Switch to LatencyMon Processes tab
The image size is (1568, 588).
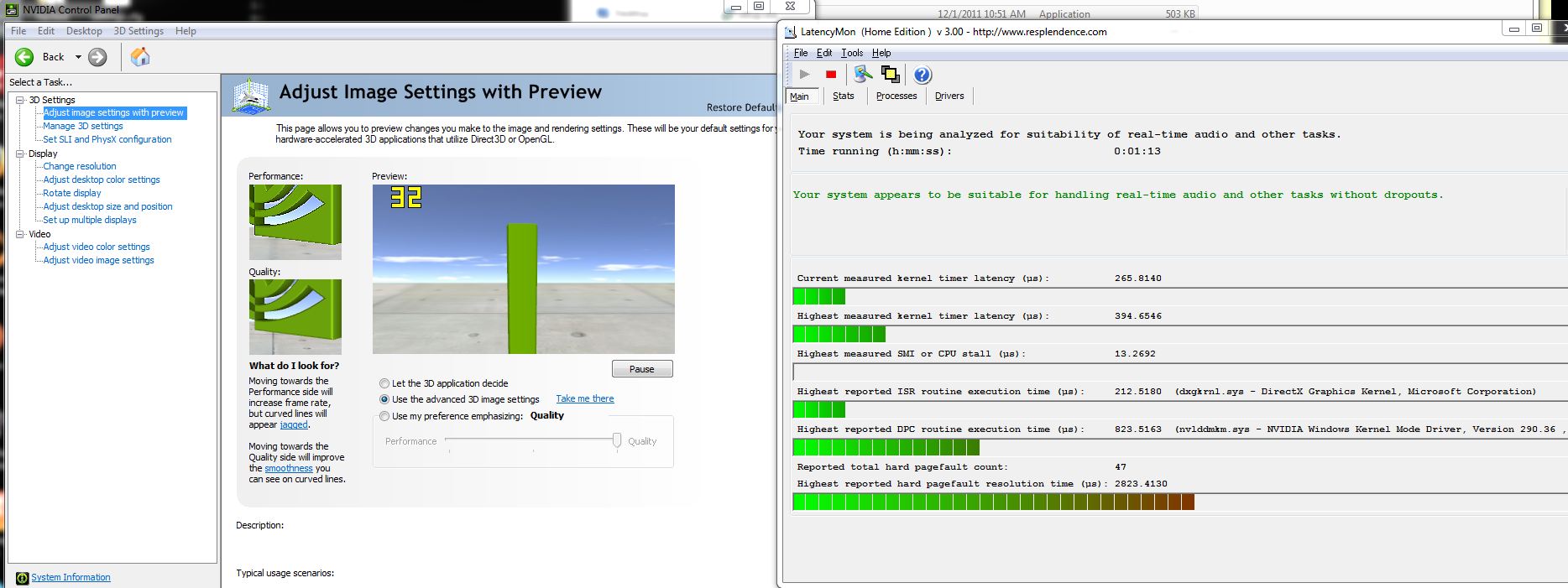pyautogui.click(x=896, y=96)
